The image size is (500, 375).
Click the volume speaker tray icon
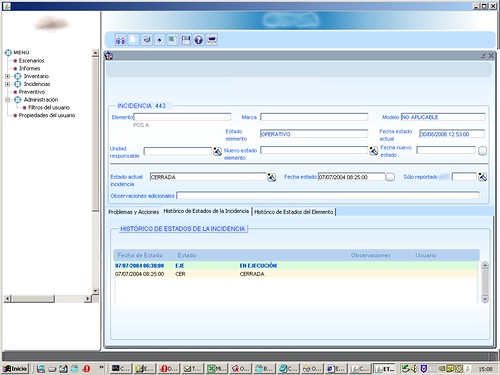tap(414, 369)
